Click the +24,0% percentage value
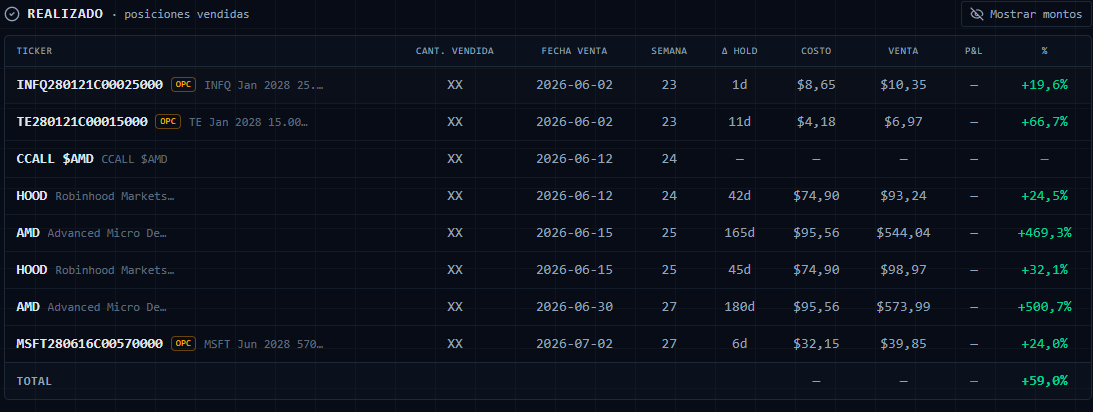The height and width of the screenshot is (412, 1093). pyautogui.click(x=1044, y=344)
